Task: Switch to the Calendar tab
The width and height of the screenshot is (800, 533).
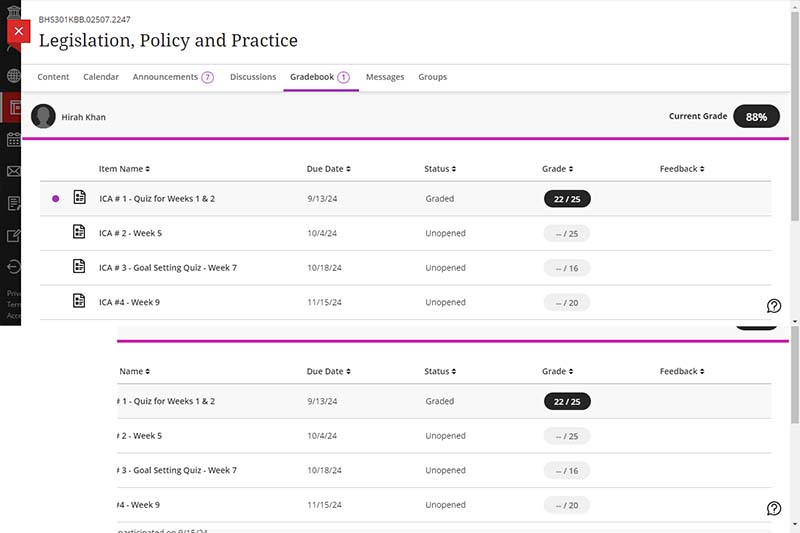Action: click(x=101, y=77)
